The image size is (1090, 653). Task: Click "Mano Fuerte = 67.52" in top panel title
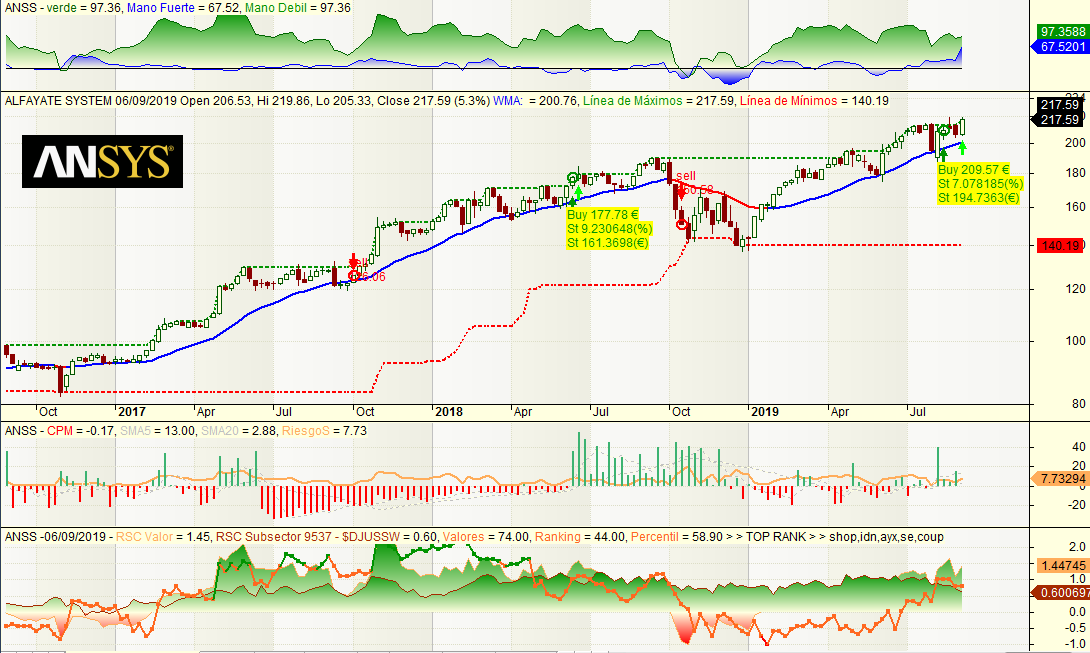[x=184, y=8]
